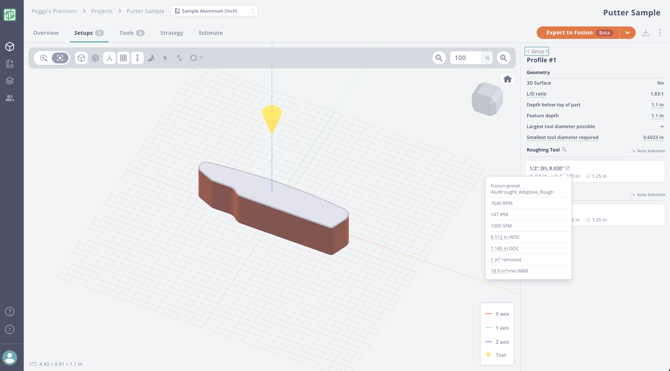Toggle the grid display icon
Viewport: 670px width, 371px height.
[123, 58]
